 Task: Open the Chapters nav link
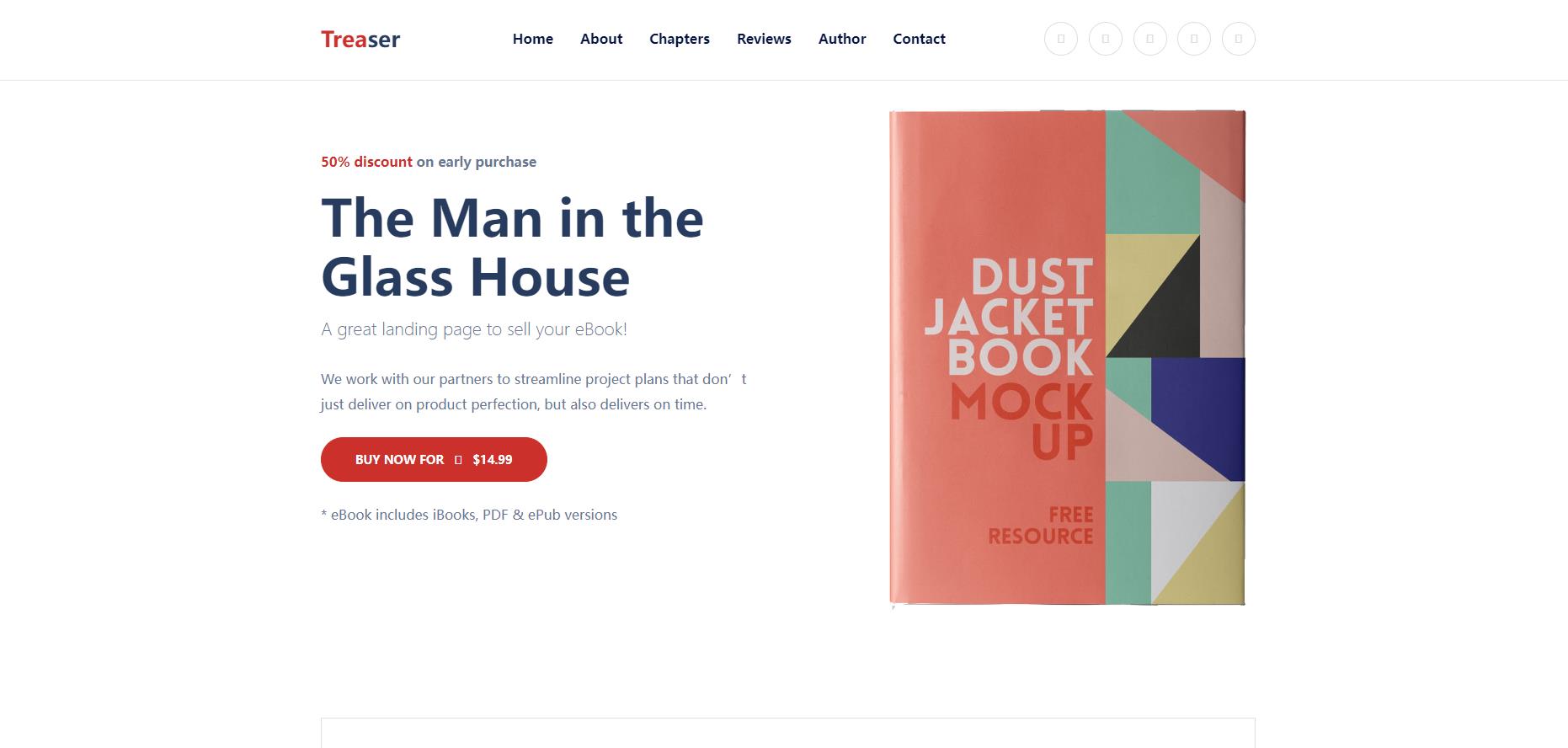click(x=680, y=39)
